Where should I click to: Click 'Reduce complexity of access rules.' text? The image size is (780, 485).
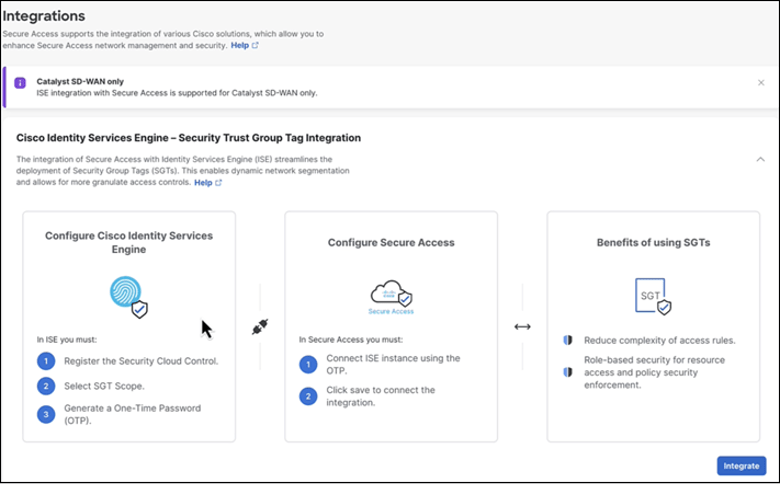(660, 340)
